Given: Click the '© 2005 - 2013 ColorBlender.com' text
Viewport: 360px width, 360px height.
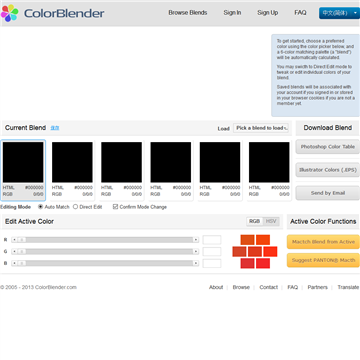Looking at the screenshot, I should (x=38, y=287).
